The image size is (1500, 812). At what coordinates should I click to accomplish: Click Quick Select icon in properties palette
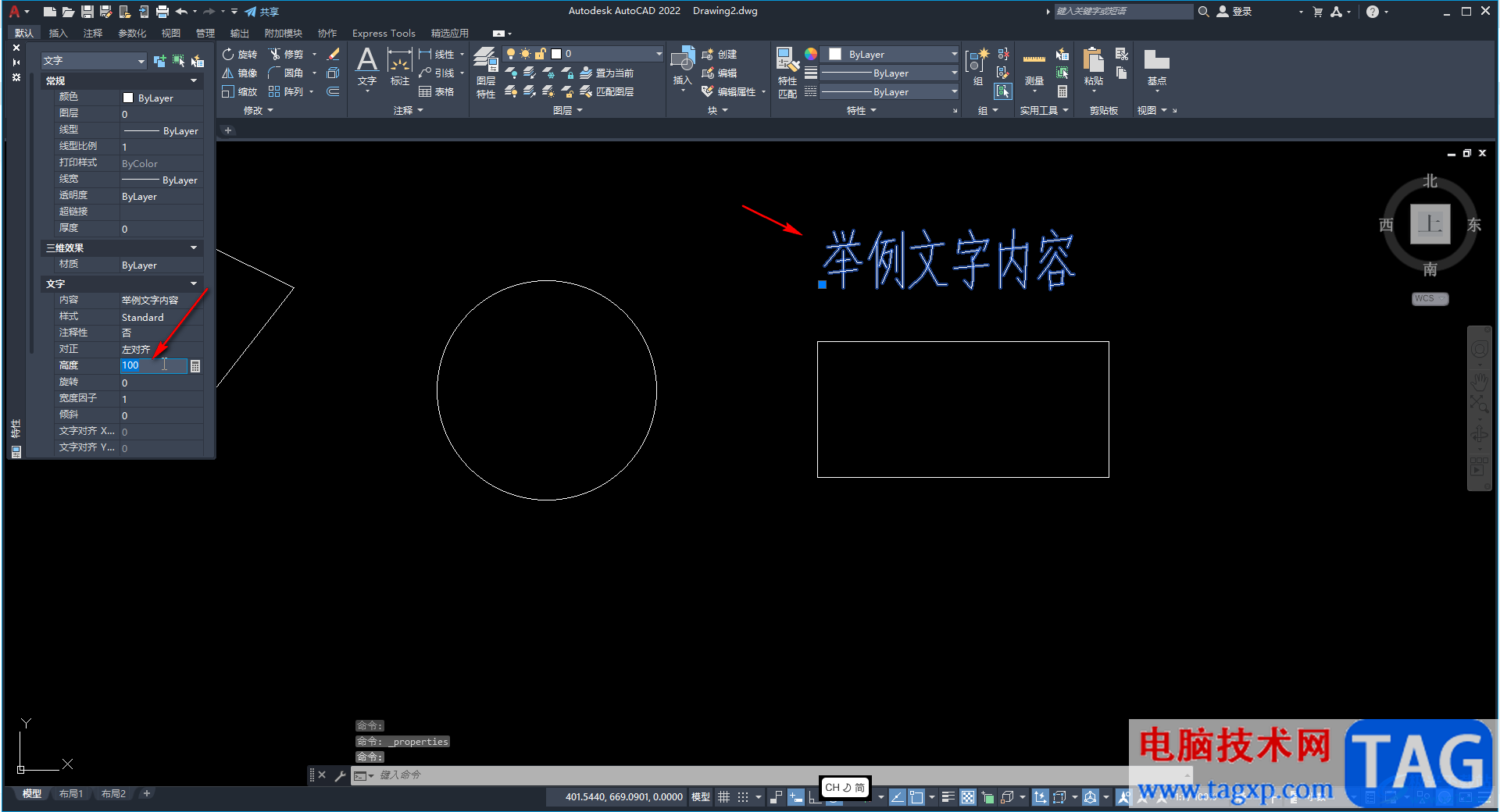click(198, 61)
